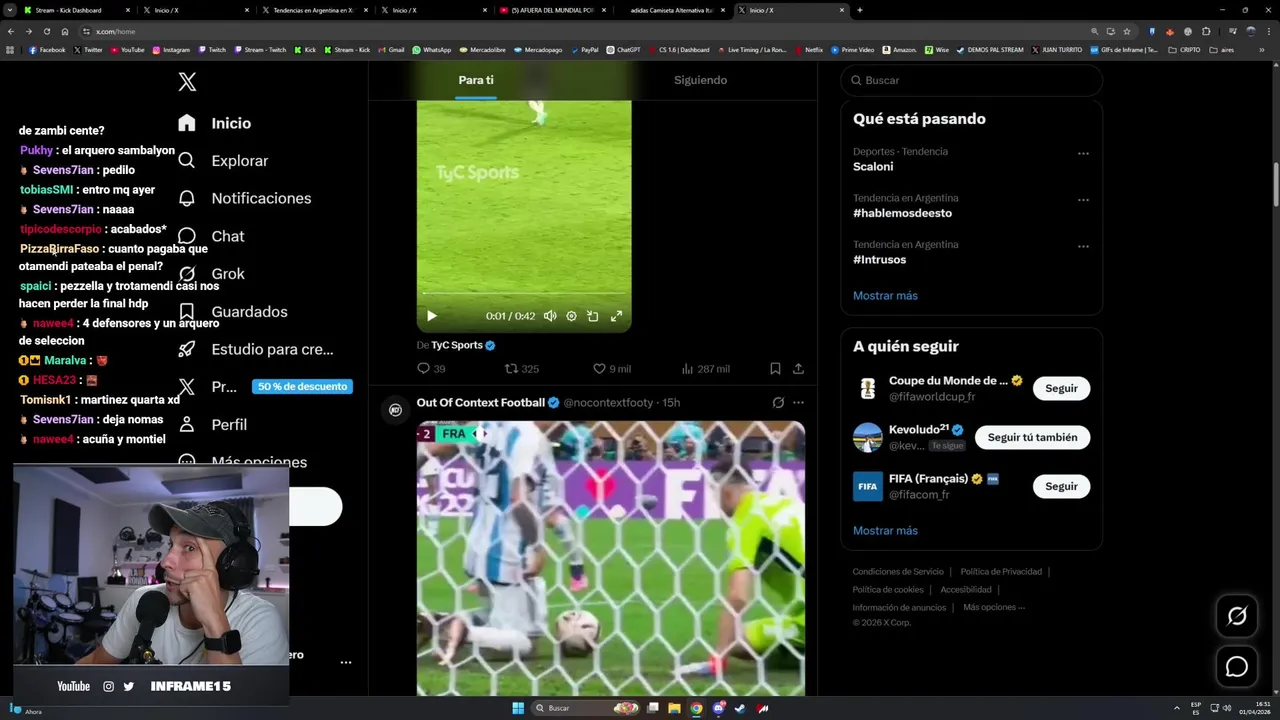This screenshot has width=1280, height=720.
Task: Toggle picture-in-picture on TyC video
Action: [593, 316]
